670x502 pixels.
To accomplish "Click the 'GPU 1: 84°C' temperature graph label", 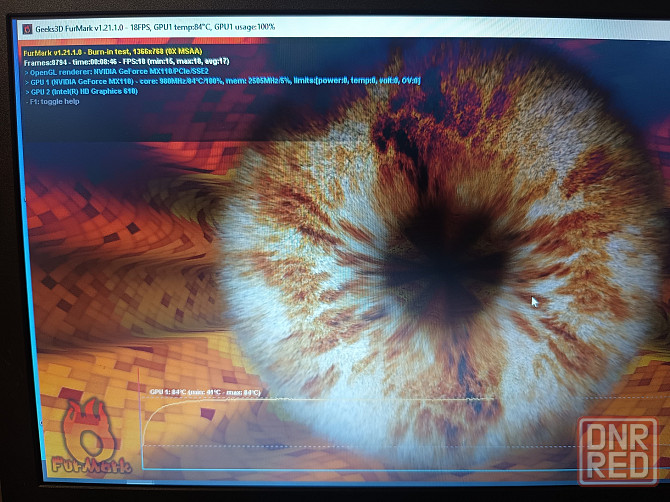I will [205, 392].
